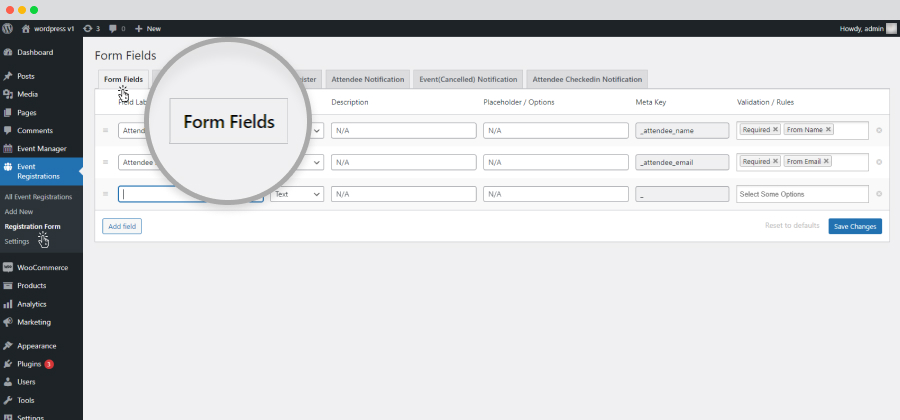
Task: Click the Placeholder field in _attendee_email row
Action: pos(556,162)
